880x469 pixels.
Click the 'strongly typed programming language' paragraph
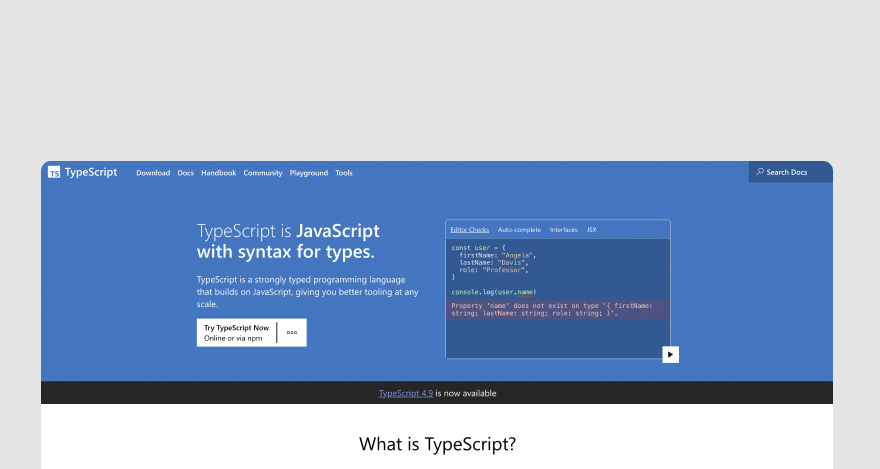[308, 292]
